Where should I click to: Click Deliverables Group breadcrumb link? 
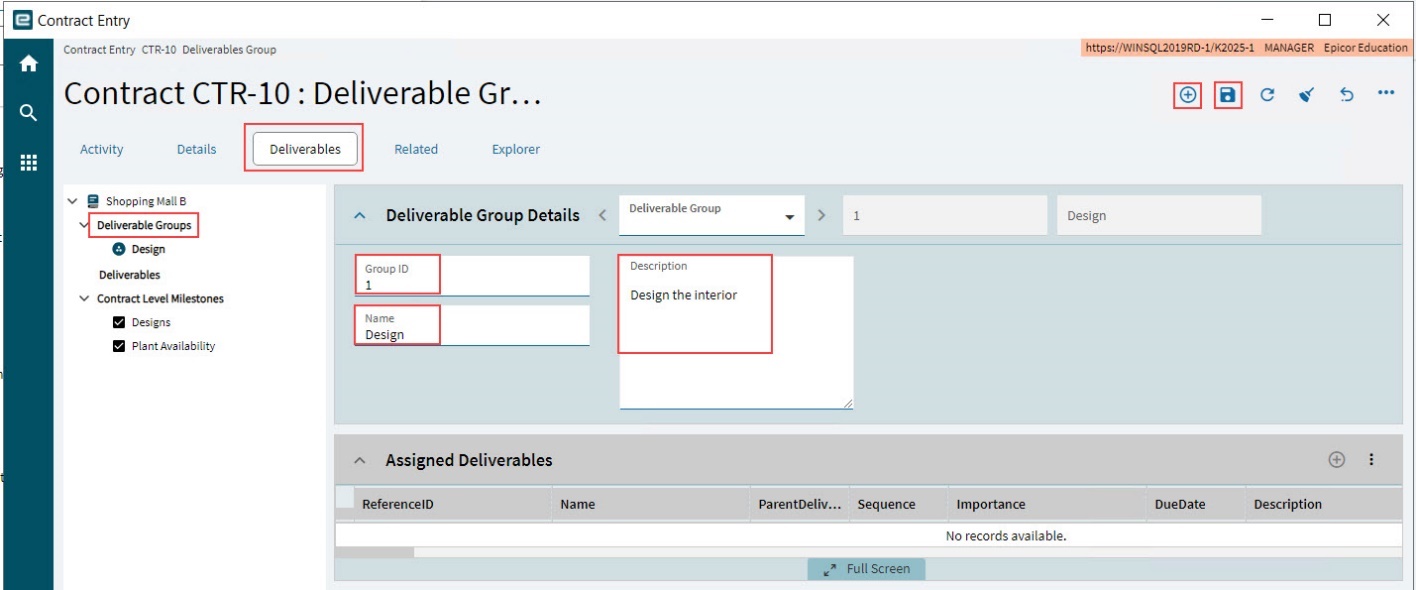click(x=229, y=49)
